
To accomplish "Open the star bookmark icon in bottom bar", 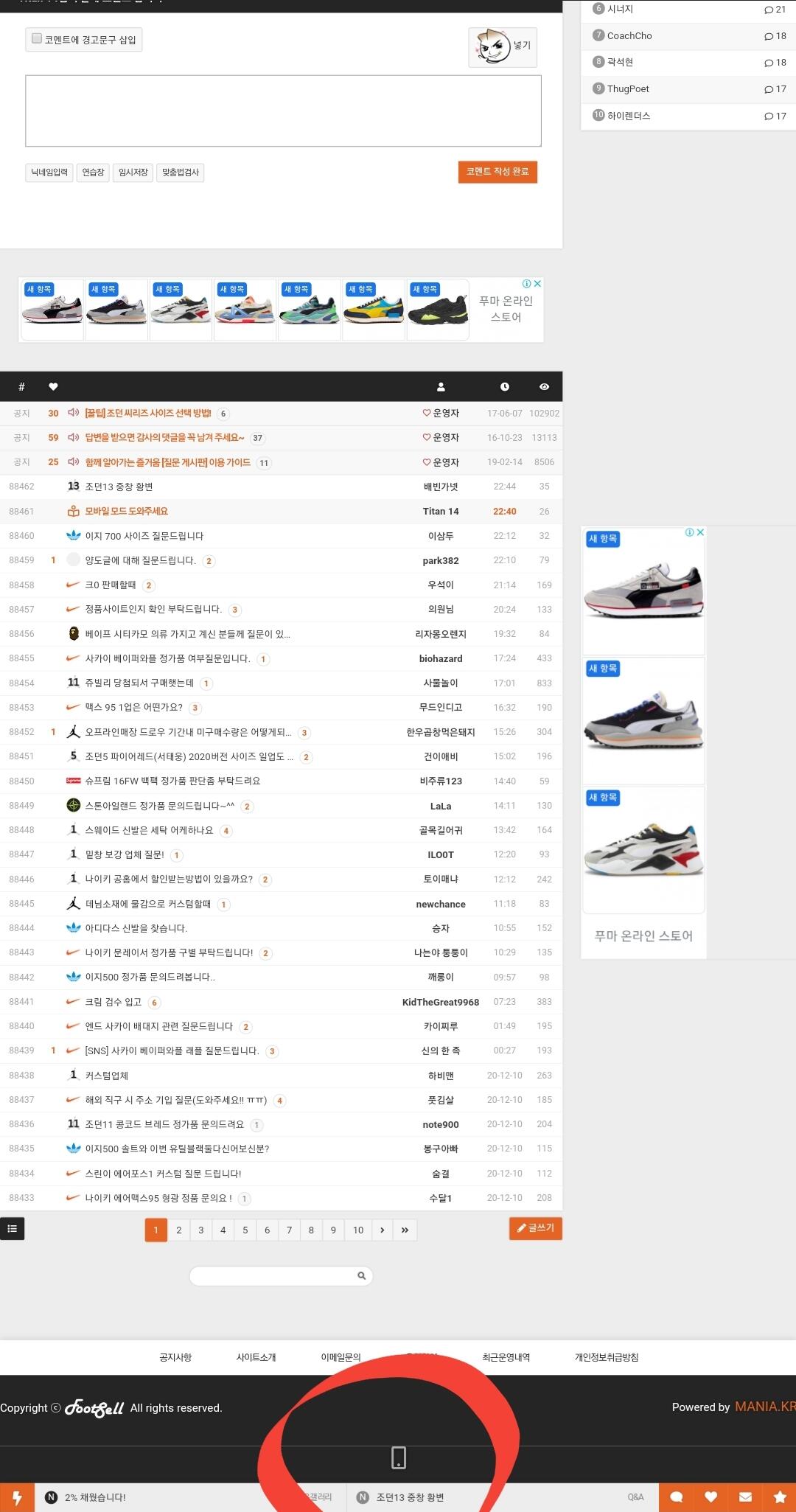I will 779,1497.
